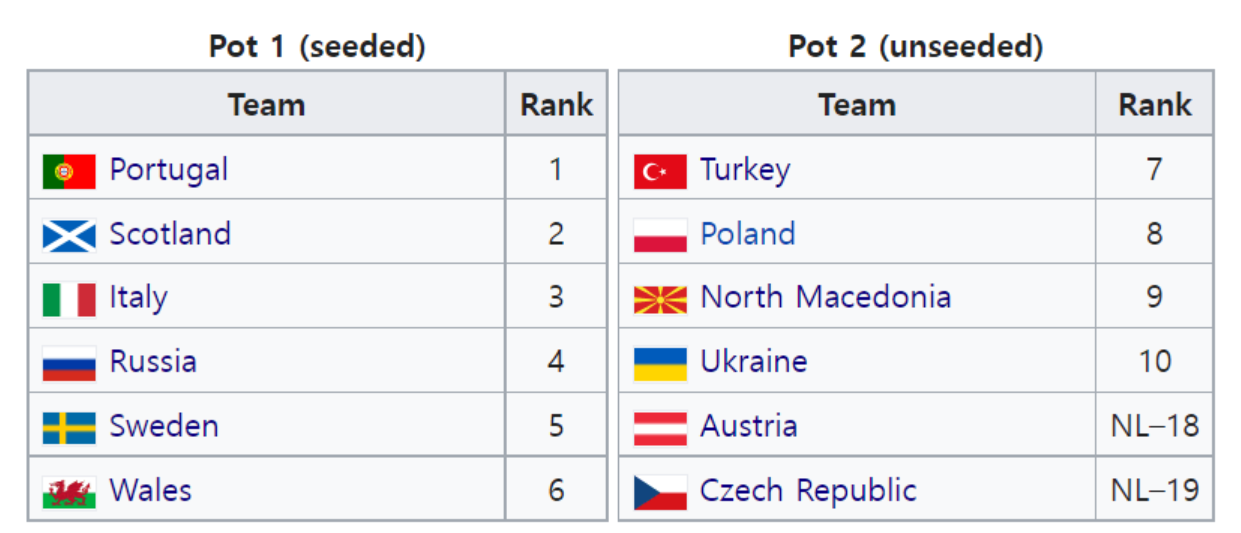1241x533 pixels.
Task: Click the Austria flag icon
Action: (x=660, y=428)
